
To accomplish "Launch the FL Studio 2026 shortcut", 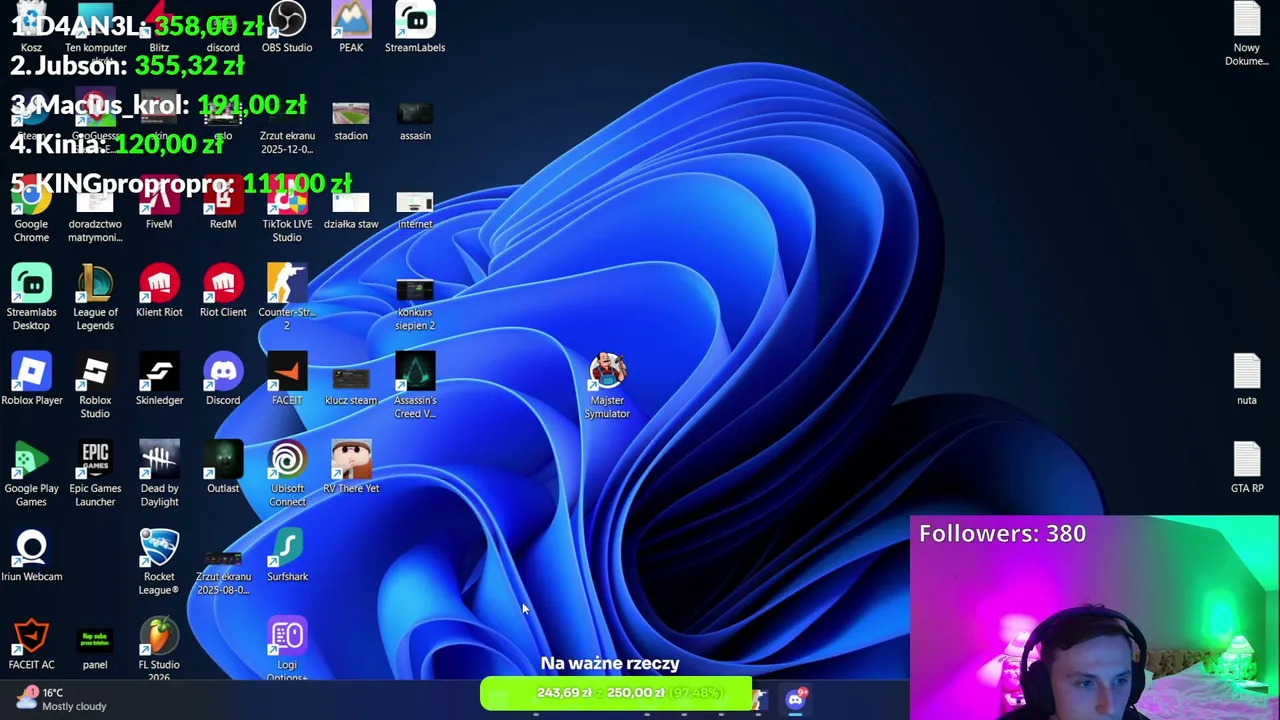I will [159, 649].
